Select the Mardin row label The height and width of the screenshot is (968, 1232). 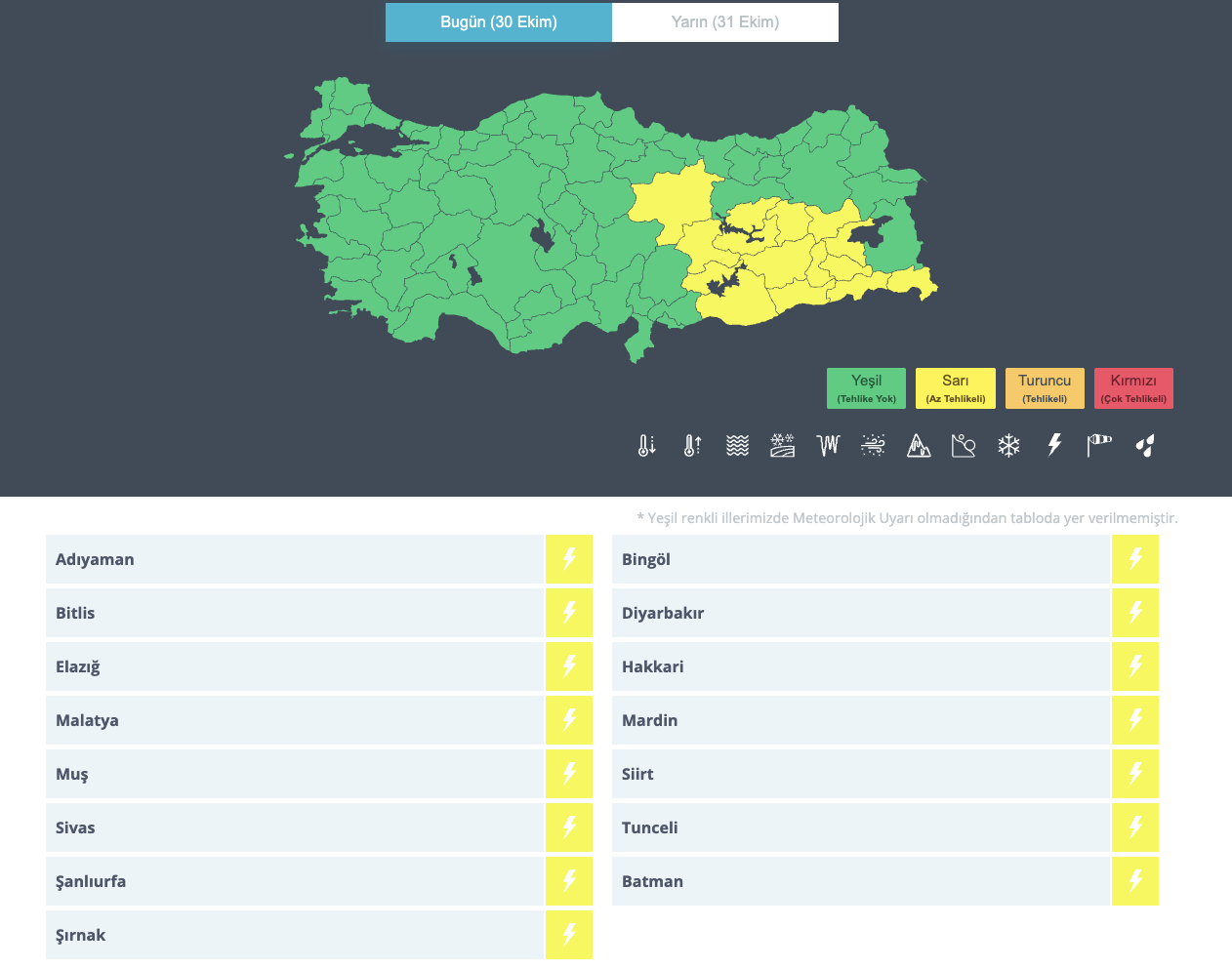(x=649, y=720)
